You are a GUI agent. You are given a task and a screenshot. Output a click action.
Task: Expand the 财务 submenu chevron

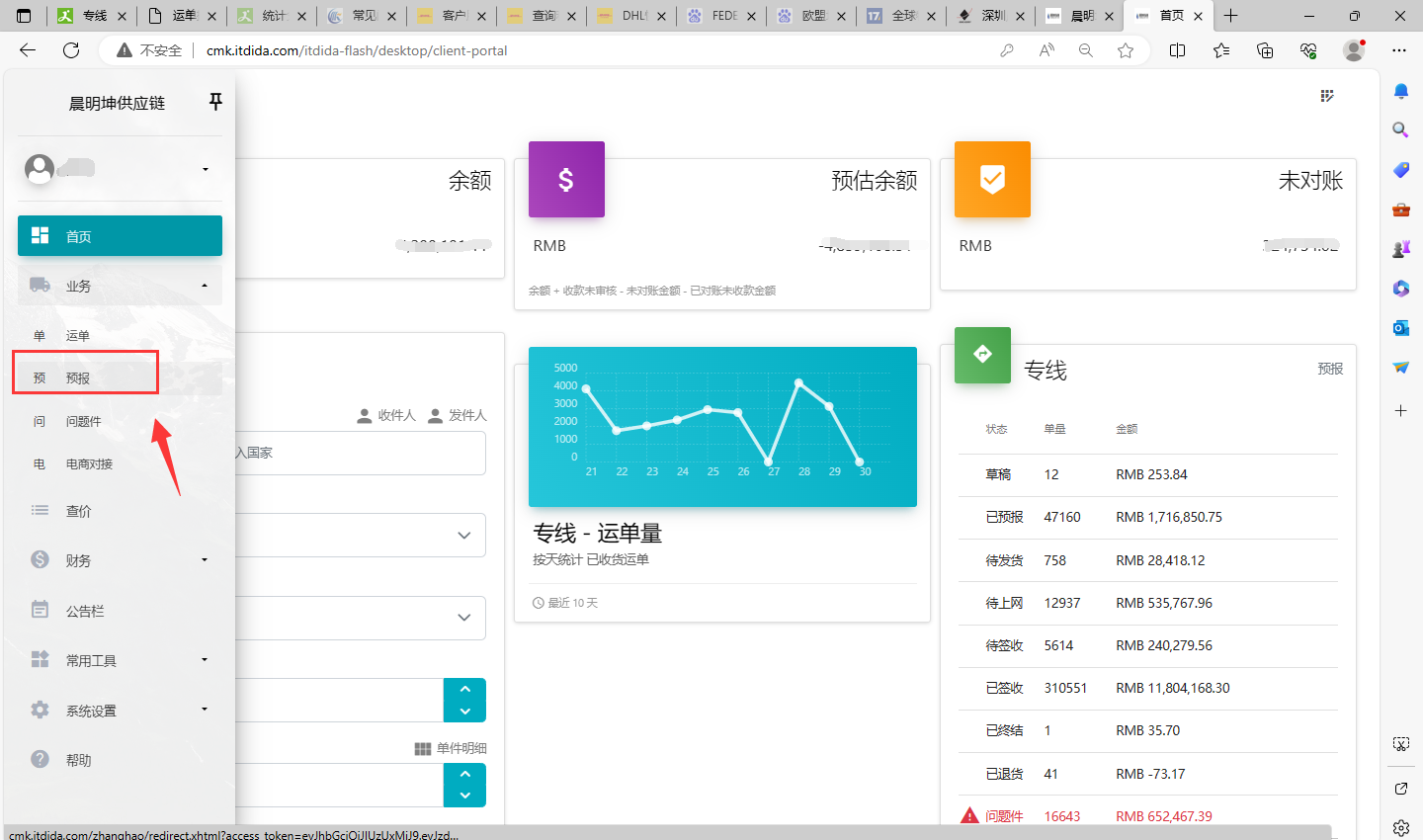(205, 559)
